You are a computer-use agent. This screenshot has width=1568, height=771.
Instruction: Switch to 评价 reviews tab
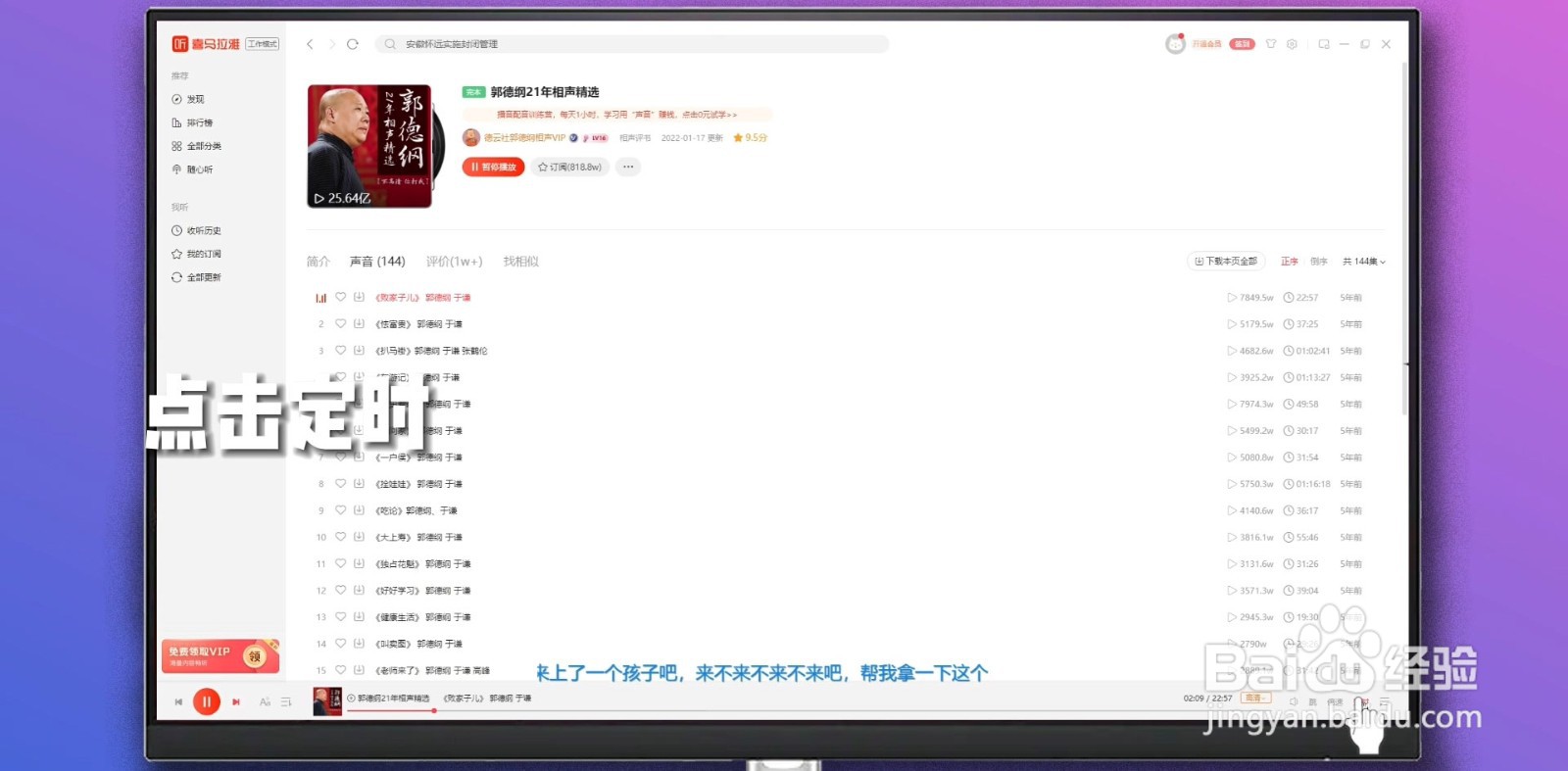coord(454,262)
